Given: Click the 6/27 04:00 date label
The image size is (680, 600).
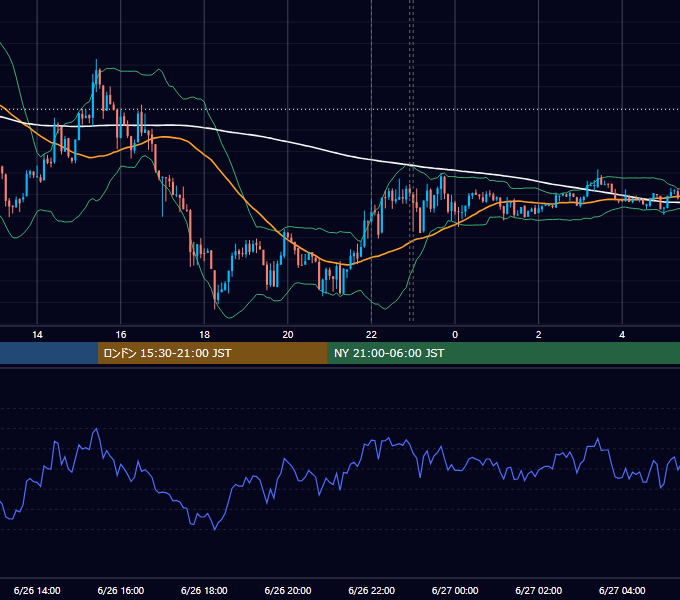Looking at the screenshot, I should [622, 590].
